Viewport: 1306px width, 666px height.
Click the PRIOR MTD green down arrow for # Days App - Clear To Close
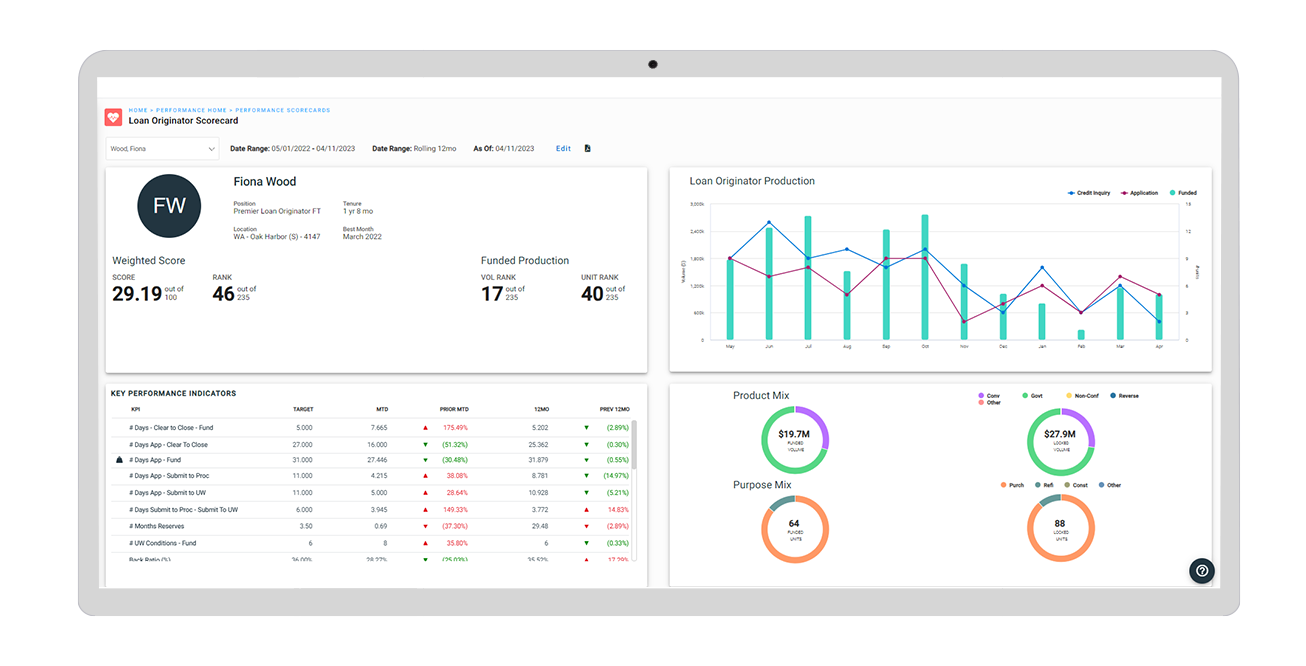coord(425,444)
